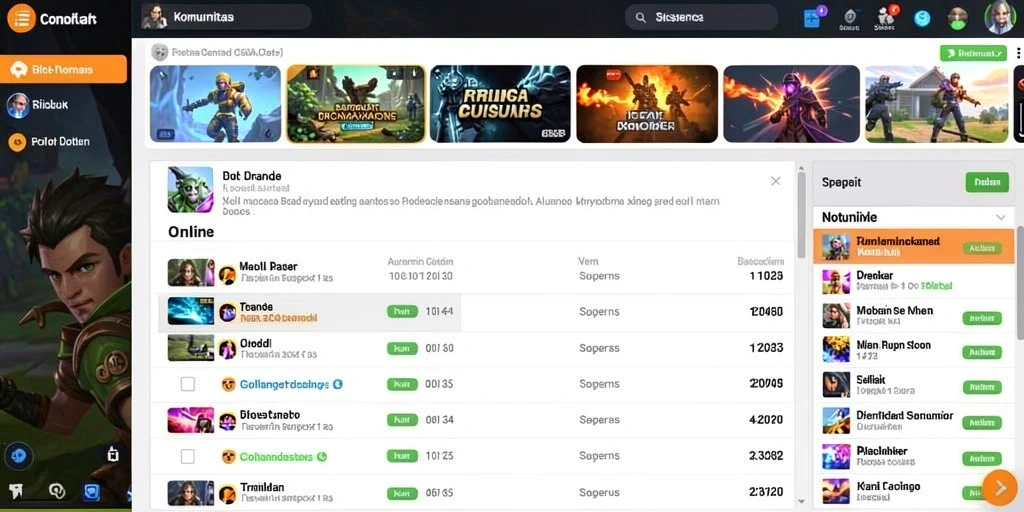Open the Rriuga Cuisuars game thumbnail

[500, 104]
